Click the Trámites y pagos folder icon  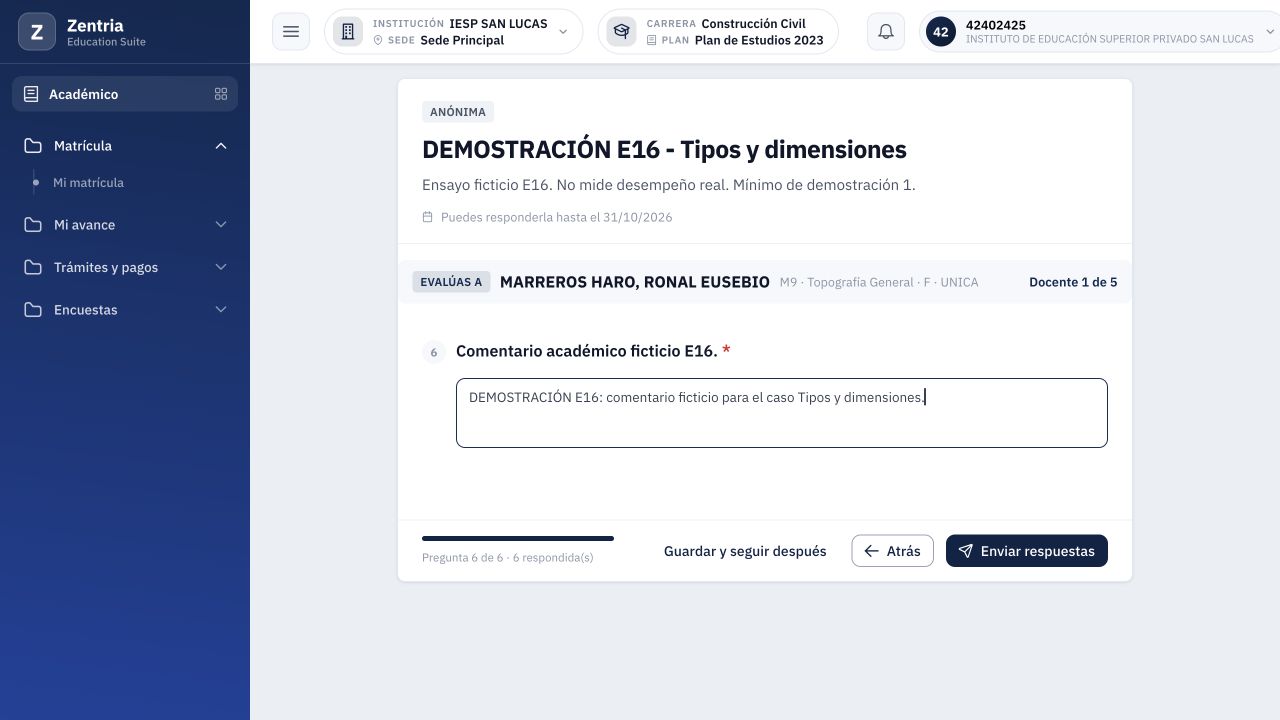pos(33,267)
